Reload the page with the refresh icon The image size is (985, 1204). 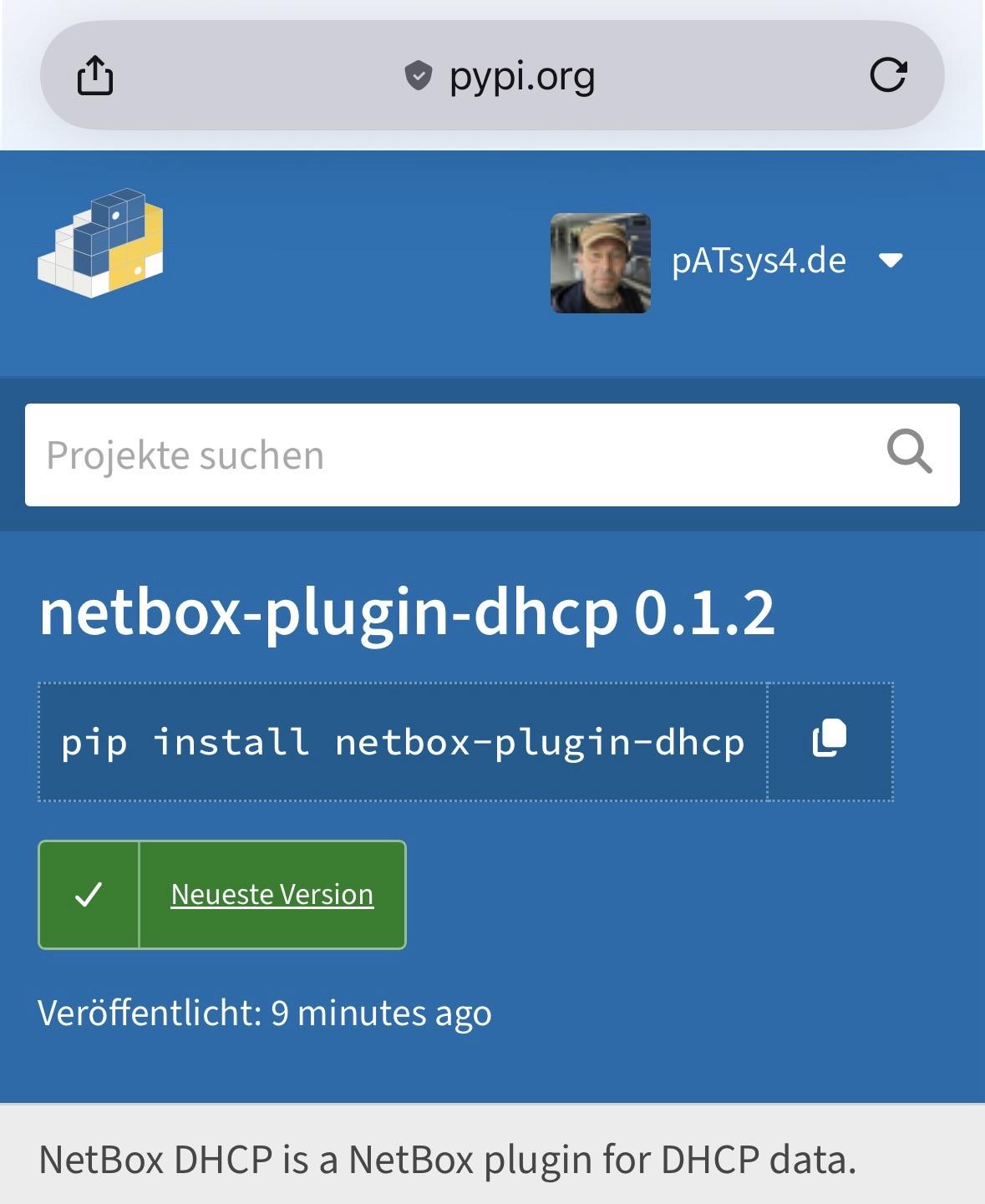coord(887,75)
